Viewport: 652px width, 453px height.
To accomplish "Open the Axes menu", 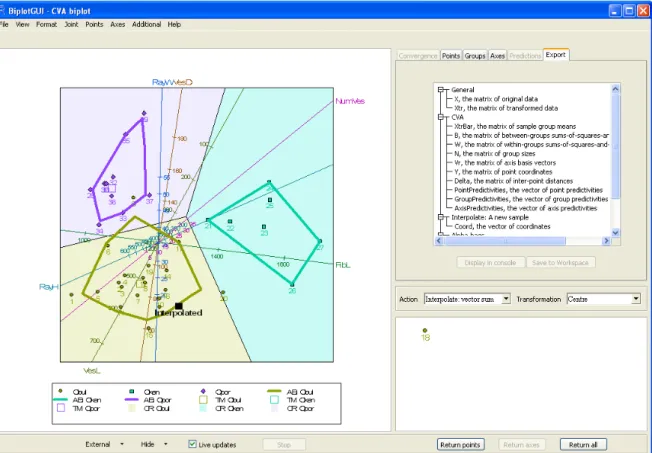I will click(x=117, y=25).
